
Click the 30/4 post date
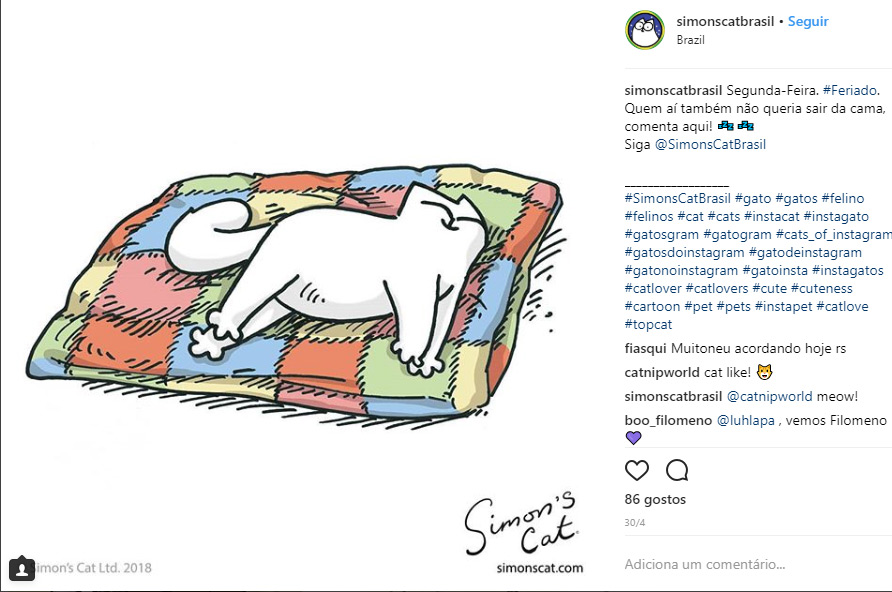pos(634,522)
